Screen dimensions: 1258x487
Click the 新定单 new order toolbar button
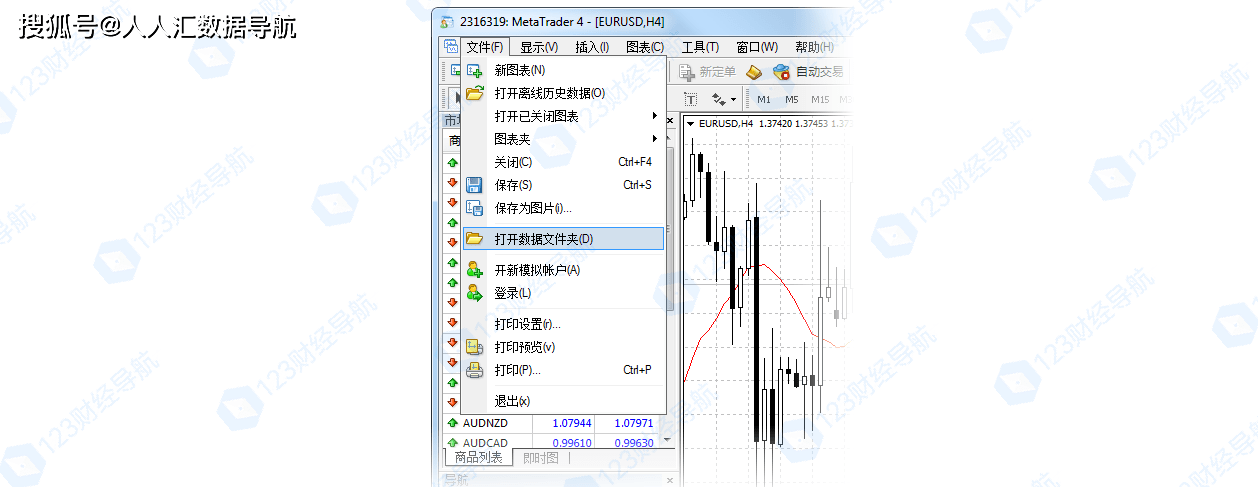pos(707,72)
